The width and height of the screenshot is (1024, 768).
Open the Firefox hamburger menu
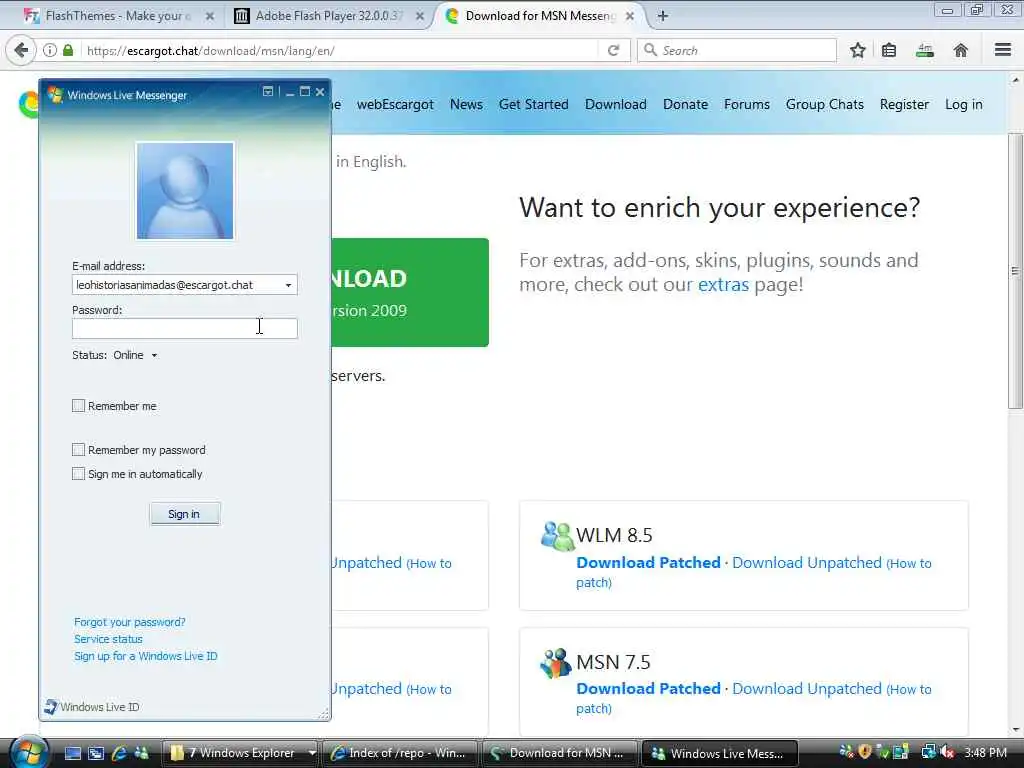pos(1003,50)
